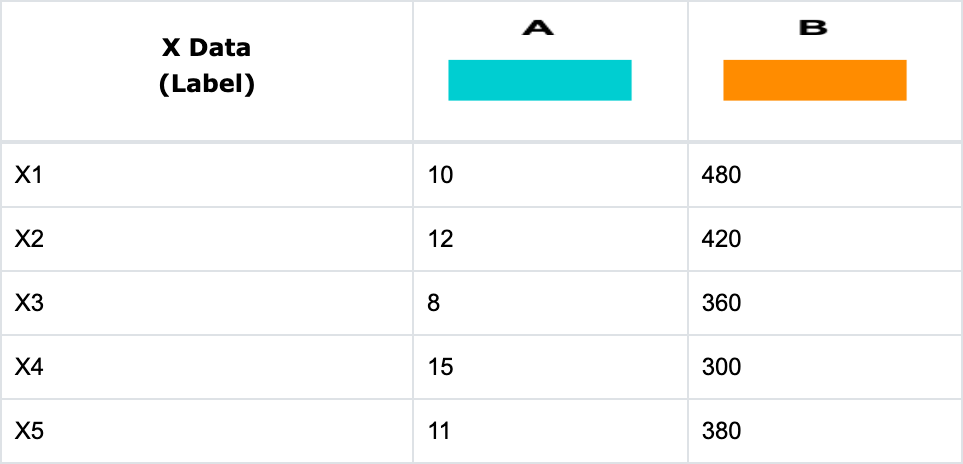Click the series A cell containing 12
Viewport: 963px width, 464px height.
coord(550,240)
